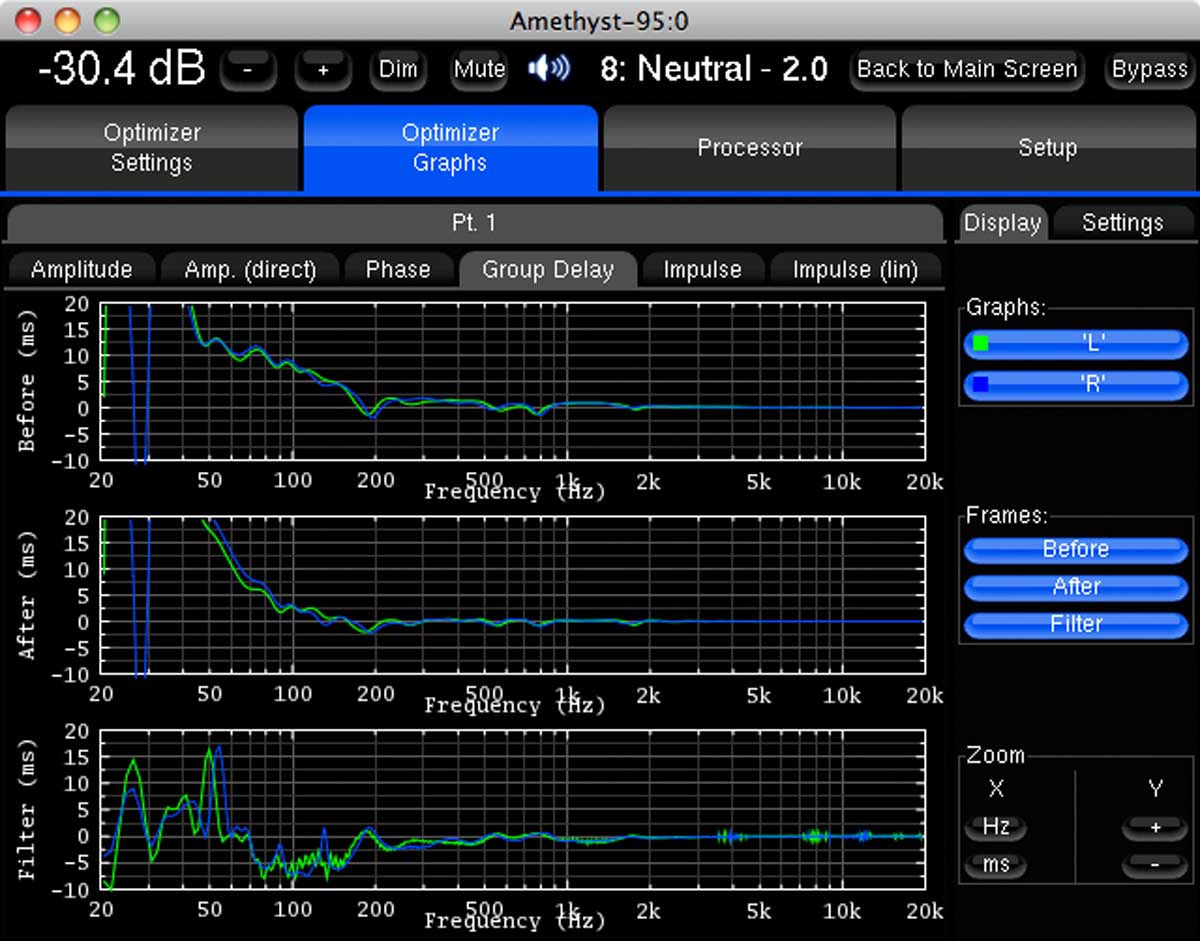Switch to the Optimizer Settings tab
This screenshot has height=941, width=1200.
[152, 148]
